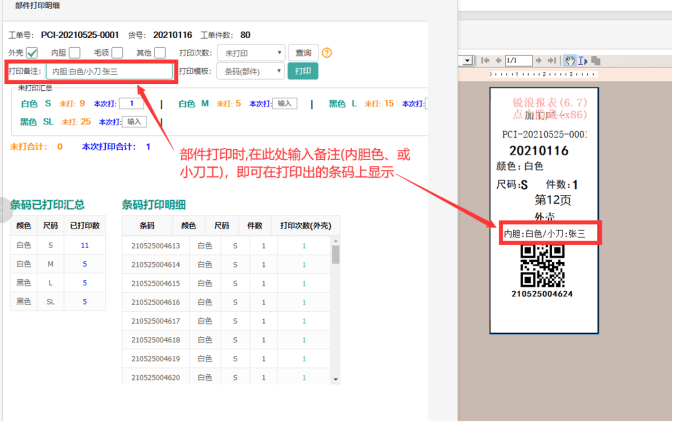679x442 pixels.
Task: Click the copy icon in preview toolbar
Action: point(596,60)
